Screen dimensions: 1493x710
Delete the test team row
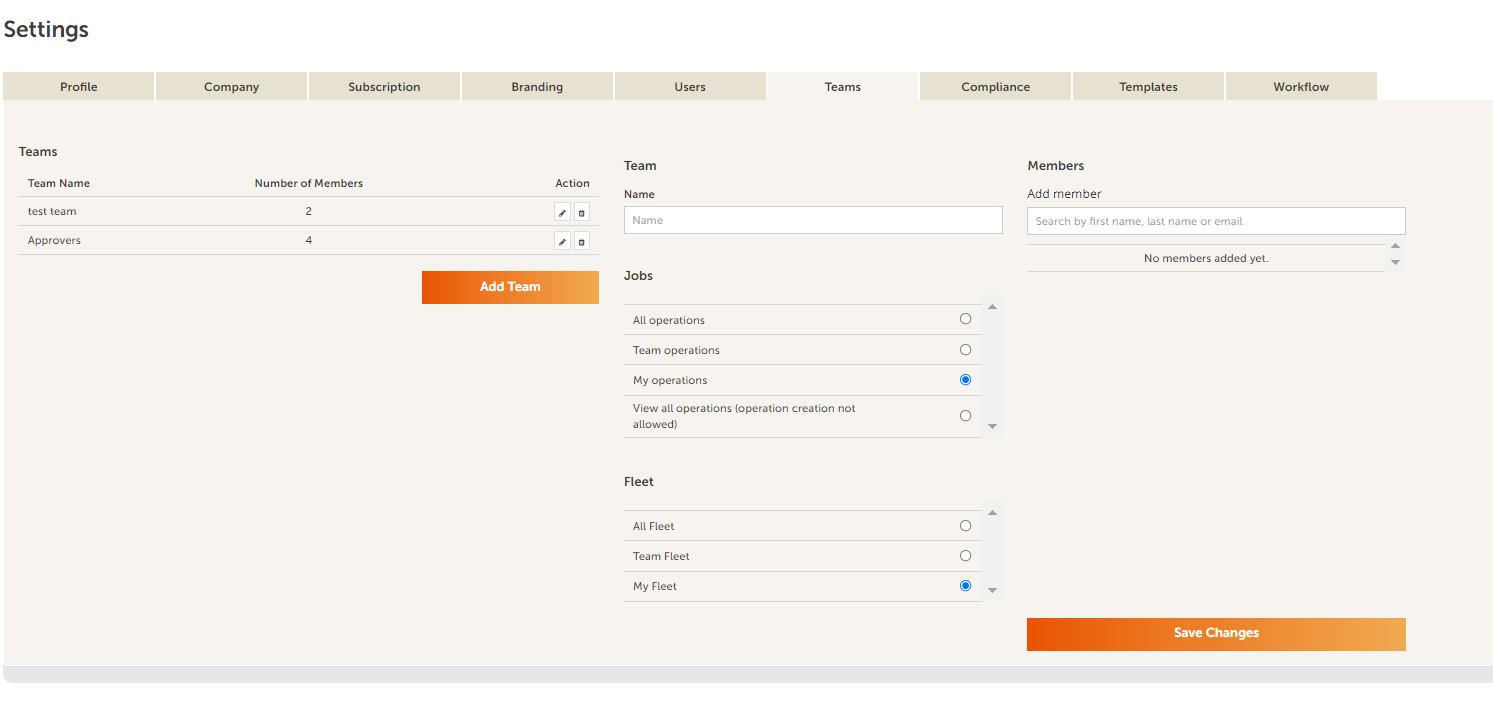pos(582,212)
